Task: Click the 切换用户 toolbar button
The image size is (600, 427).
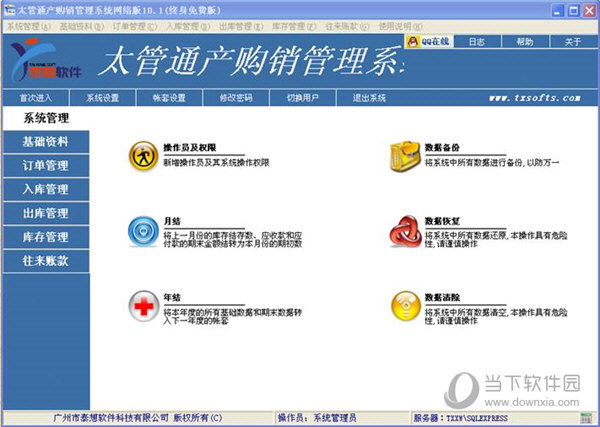Action: [302, 98]
